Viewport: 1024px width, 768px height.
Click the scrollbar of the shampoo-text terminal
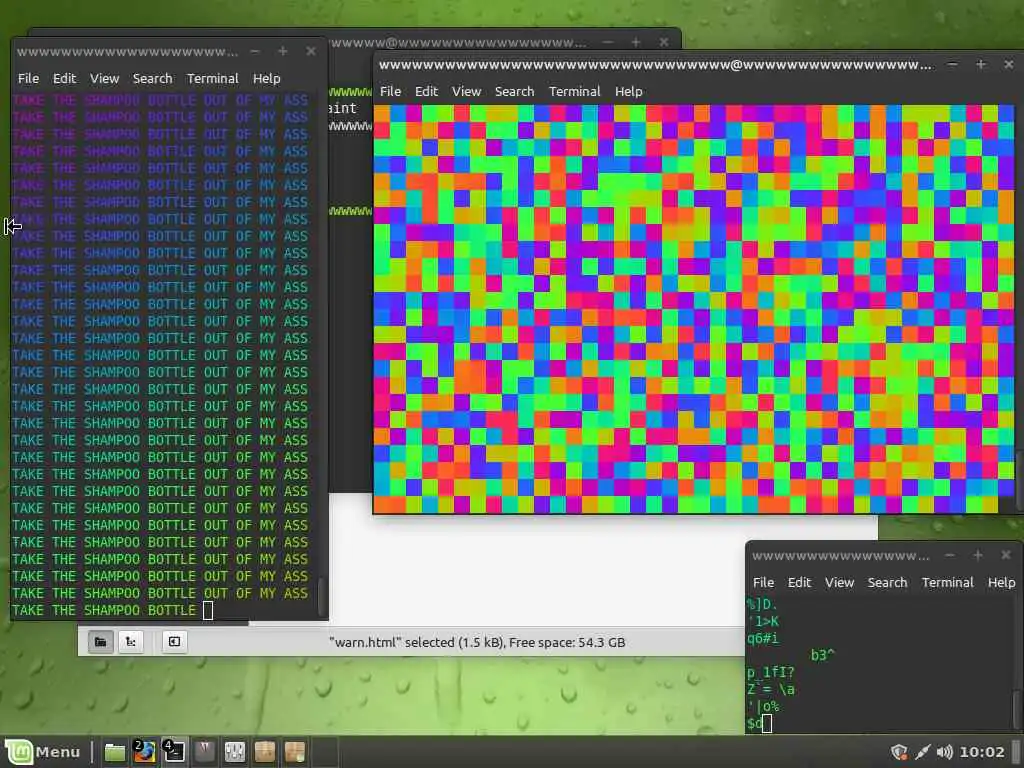(321, 595)
